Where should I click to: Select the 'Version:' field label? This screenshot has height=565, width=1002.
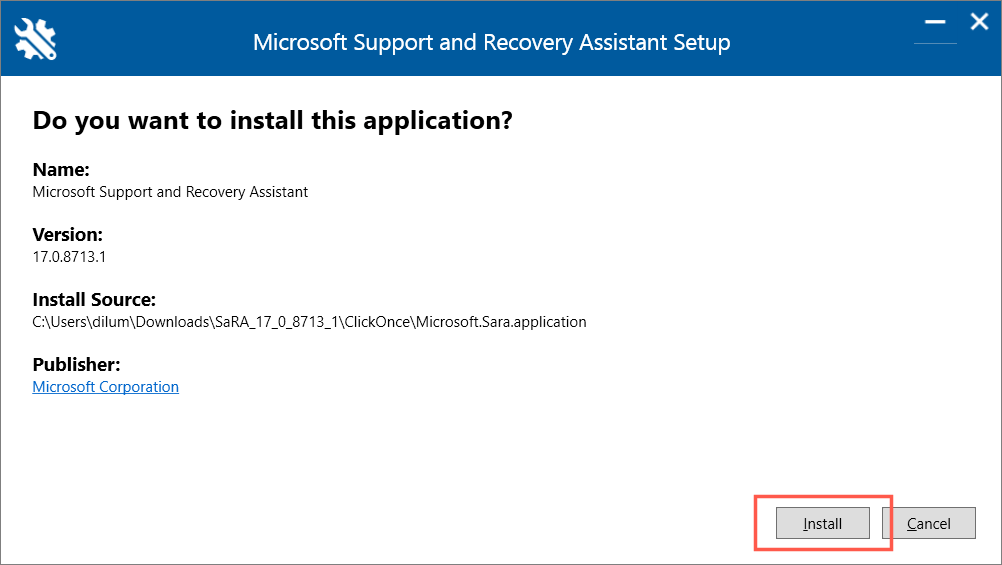(67, 235)
